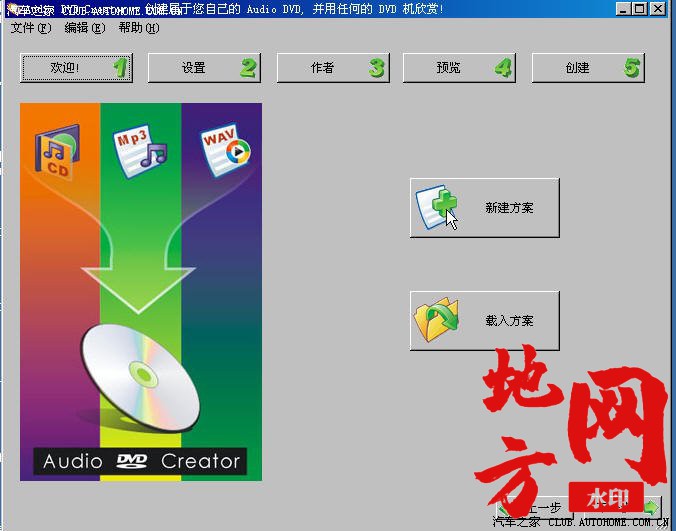Switch to step 4 预览 tab
Screen dimensions: 676x531
point(459,68)
